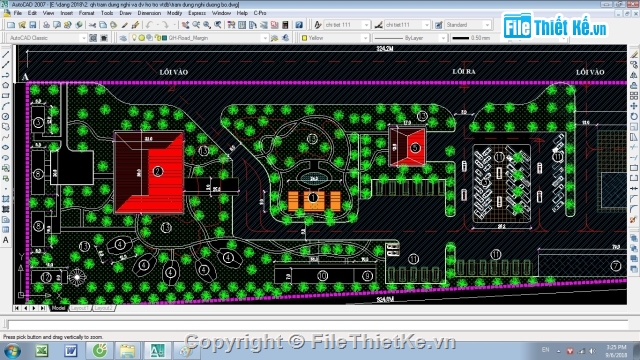This screenshot has height=360, width=640.
Task: Click the command line input area
Action: click(x=317, y=325)
